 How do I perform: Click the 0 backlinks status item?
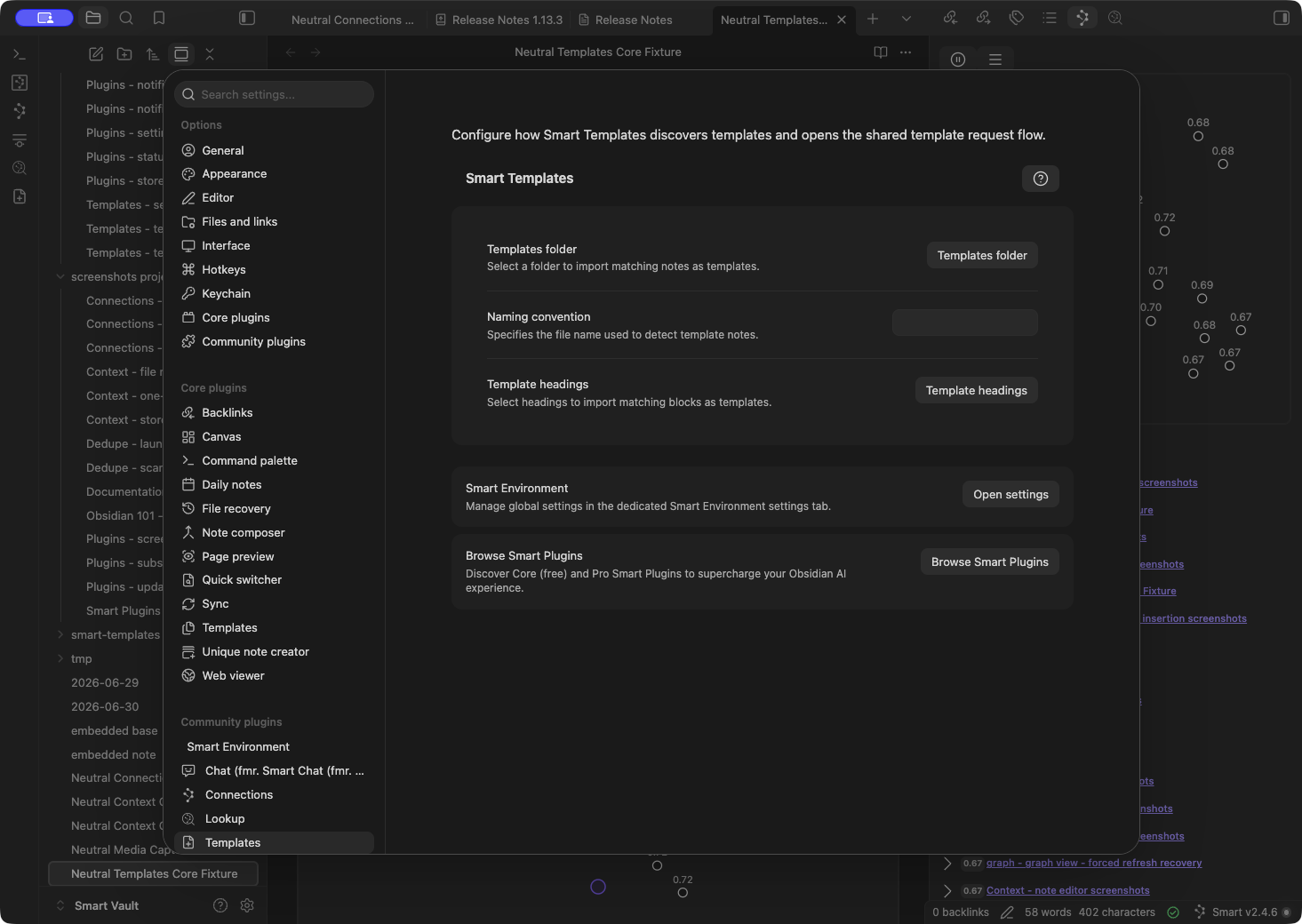[961, 912]
